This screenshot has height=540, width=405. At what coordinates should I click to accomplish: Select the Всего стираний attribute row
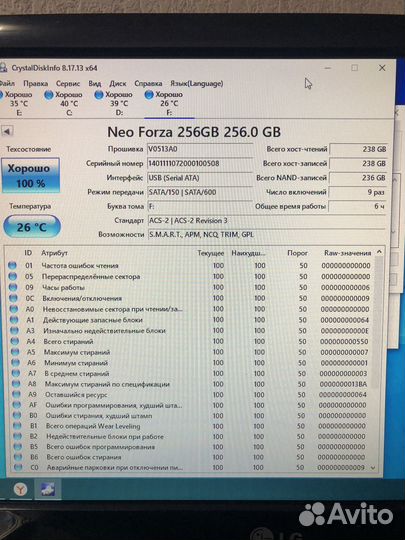click(x=190, y=341)
